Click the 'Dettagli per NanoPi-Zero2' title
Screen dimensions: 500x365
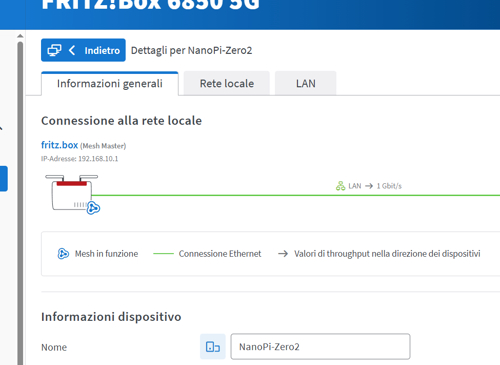(191, 50)
